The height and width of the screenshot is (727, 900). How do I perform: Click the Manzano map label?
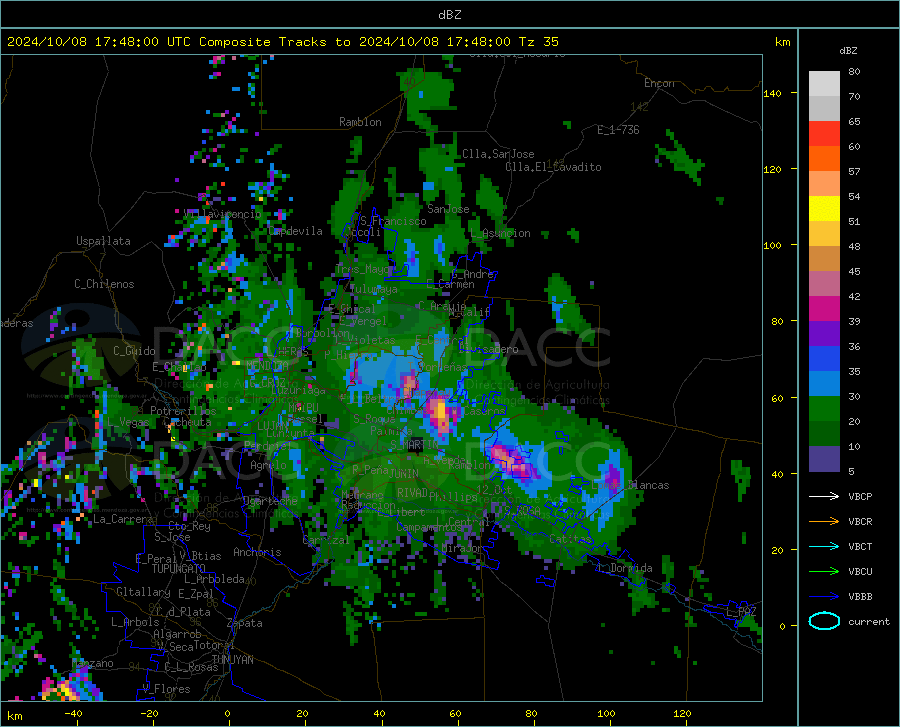click(x=92, y=663)
